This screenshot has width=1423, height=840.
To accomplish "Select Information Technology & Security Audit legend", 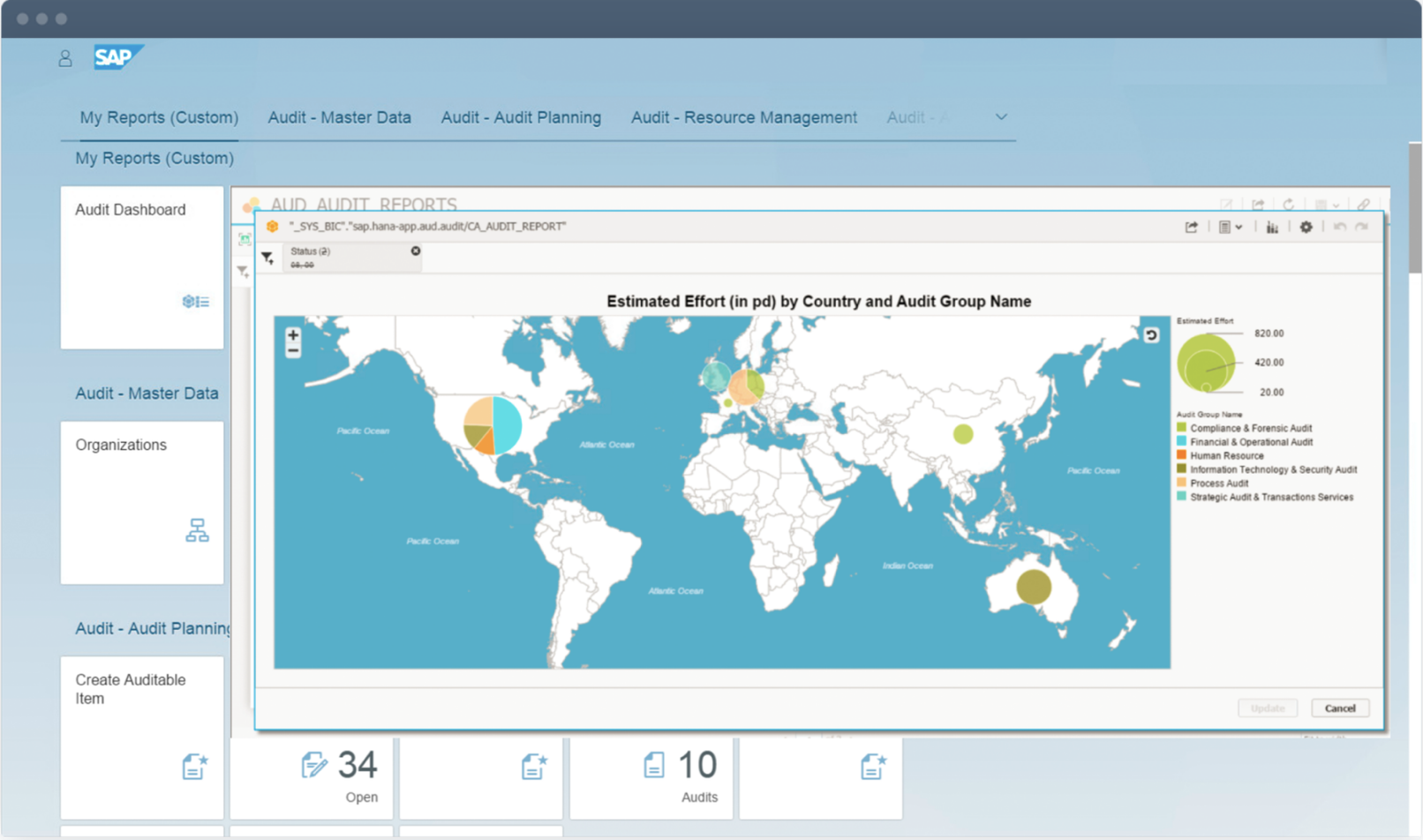I will 1267,469.
